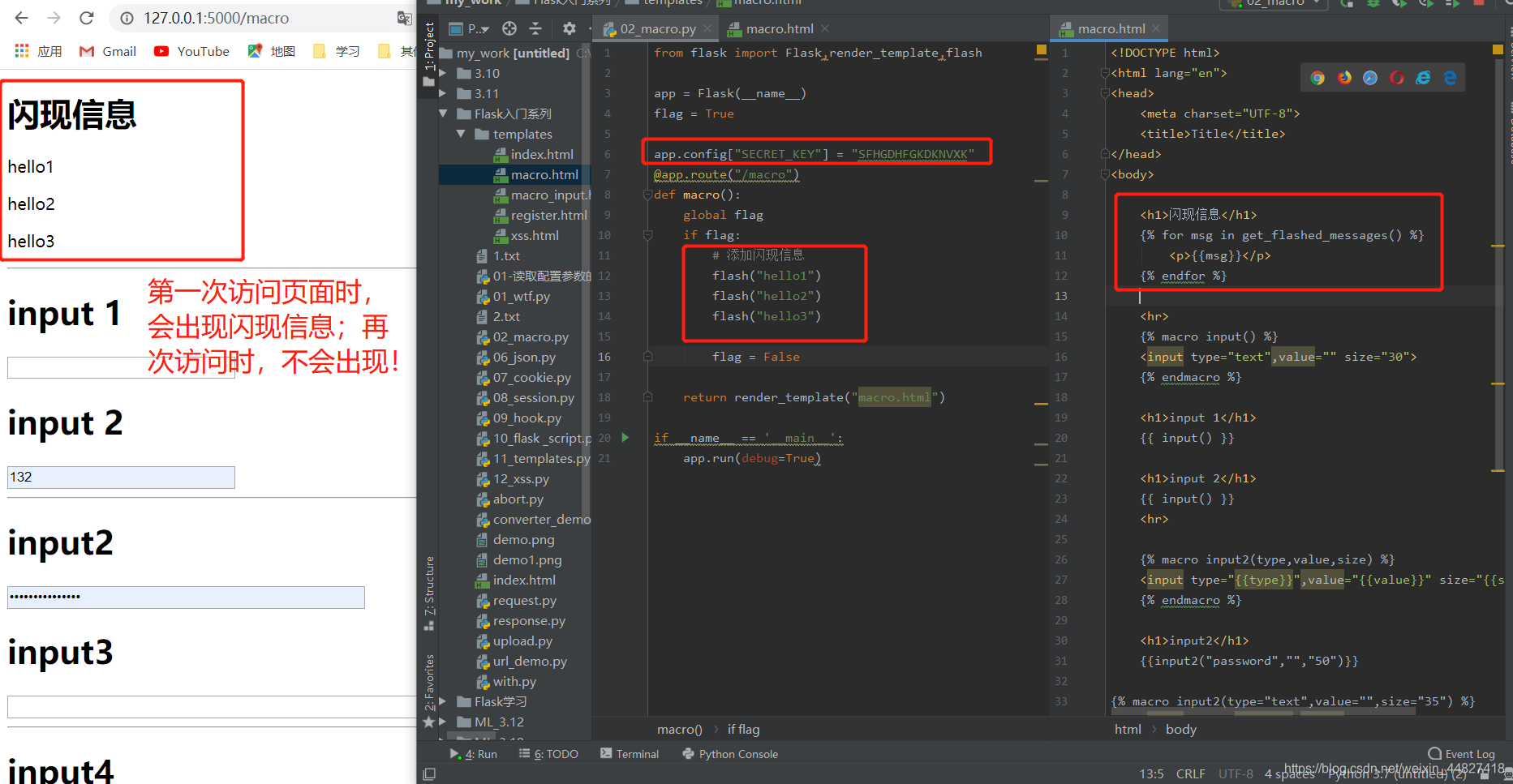Viewport: 1513px width, 784px height.
Task: Open the Event Log
Action: (x=1462, y=753)
